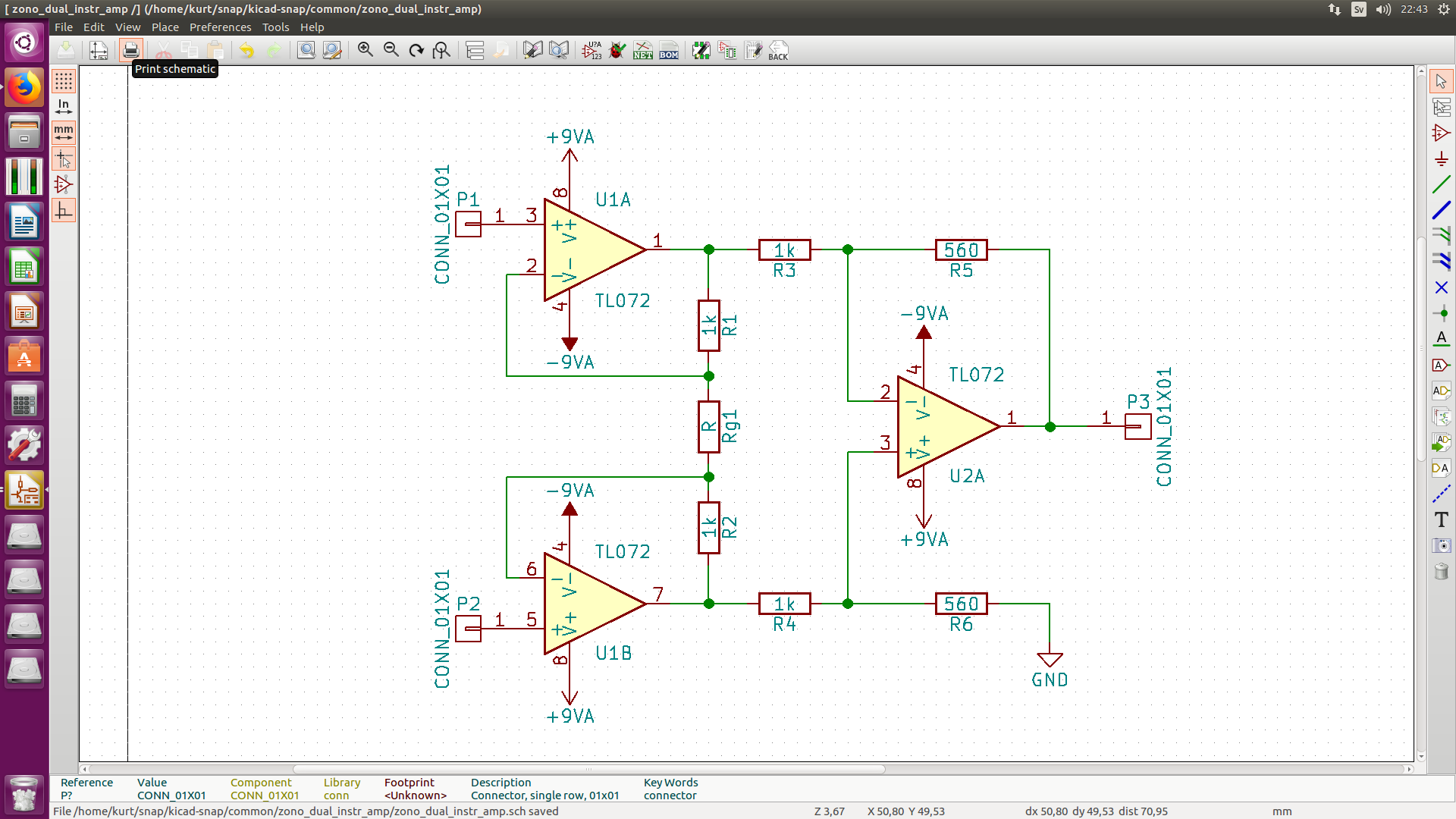Launch Firefox from the dock

[x=24, y=87]
